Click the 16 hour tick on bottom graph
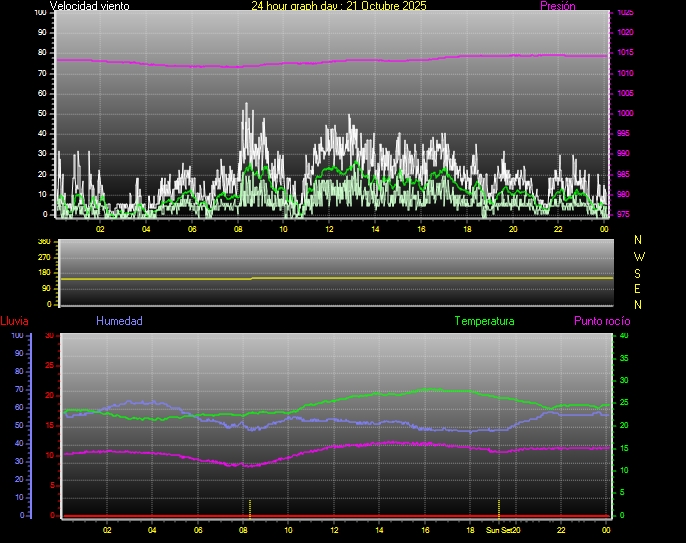Image resolution: width=686 pixels, height=543 pixels. [425, 531]
